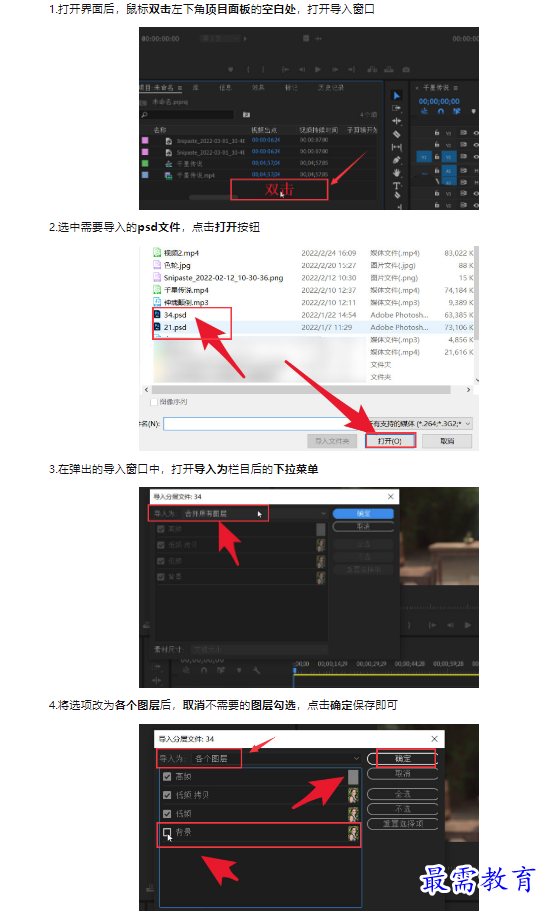The height and width of the screenshot is (911, 544).
Task: Click the file name (N) input field
Action: (x=264, y=424)
